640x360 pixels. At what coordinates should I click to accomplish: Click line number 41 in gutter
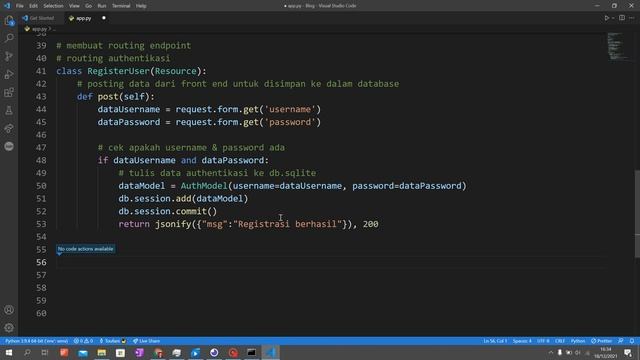click(41, 71)
